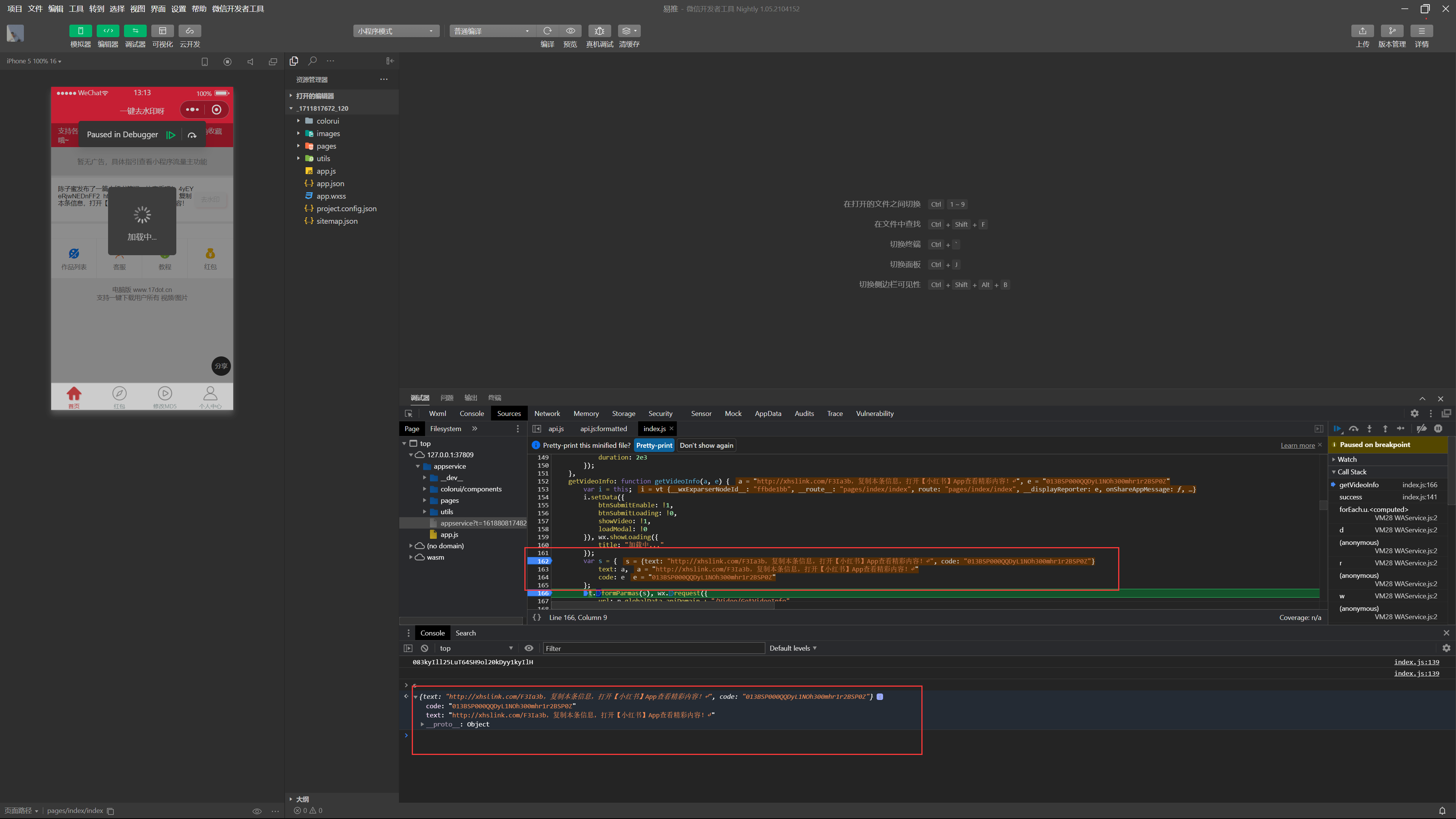Expand the Watch section

[x=1346, y=459]
